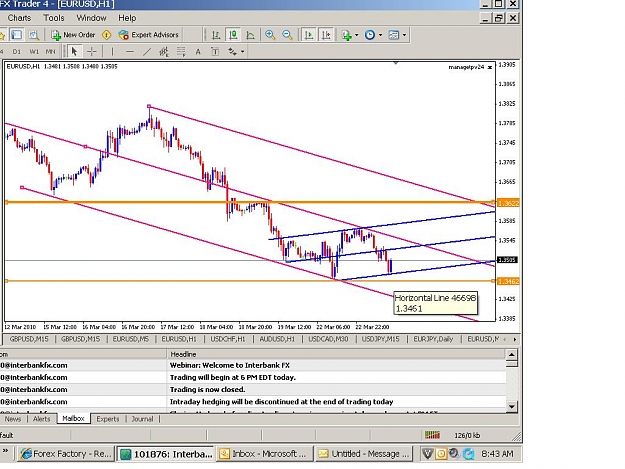The image size is (625, 469).
Task: Toggle Chart Shift button
Action: click(326, 35)
